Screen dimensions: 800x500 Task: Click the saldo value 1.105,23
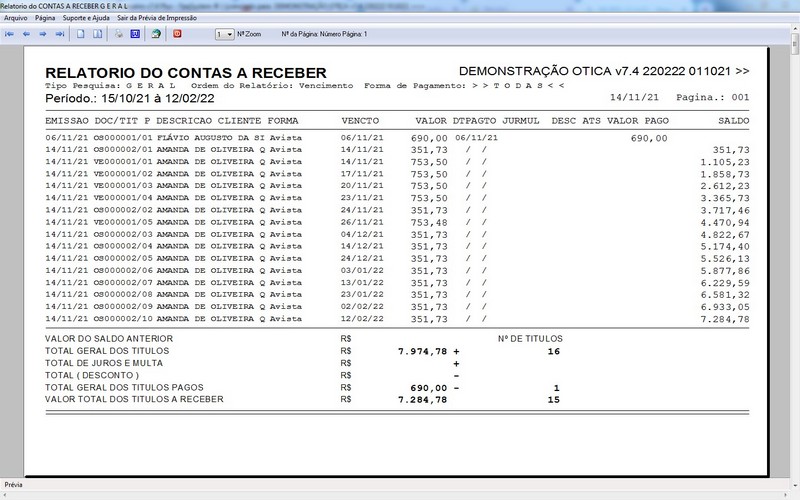tap(724, 162)
